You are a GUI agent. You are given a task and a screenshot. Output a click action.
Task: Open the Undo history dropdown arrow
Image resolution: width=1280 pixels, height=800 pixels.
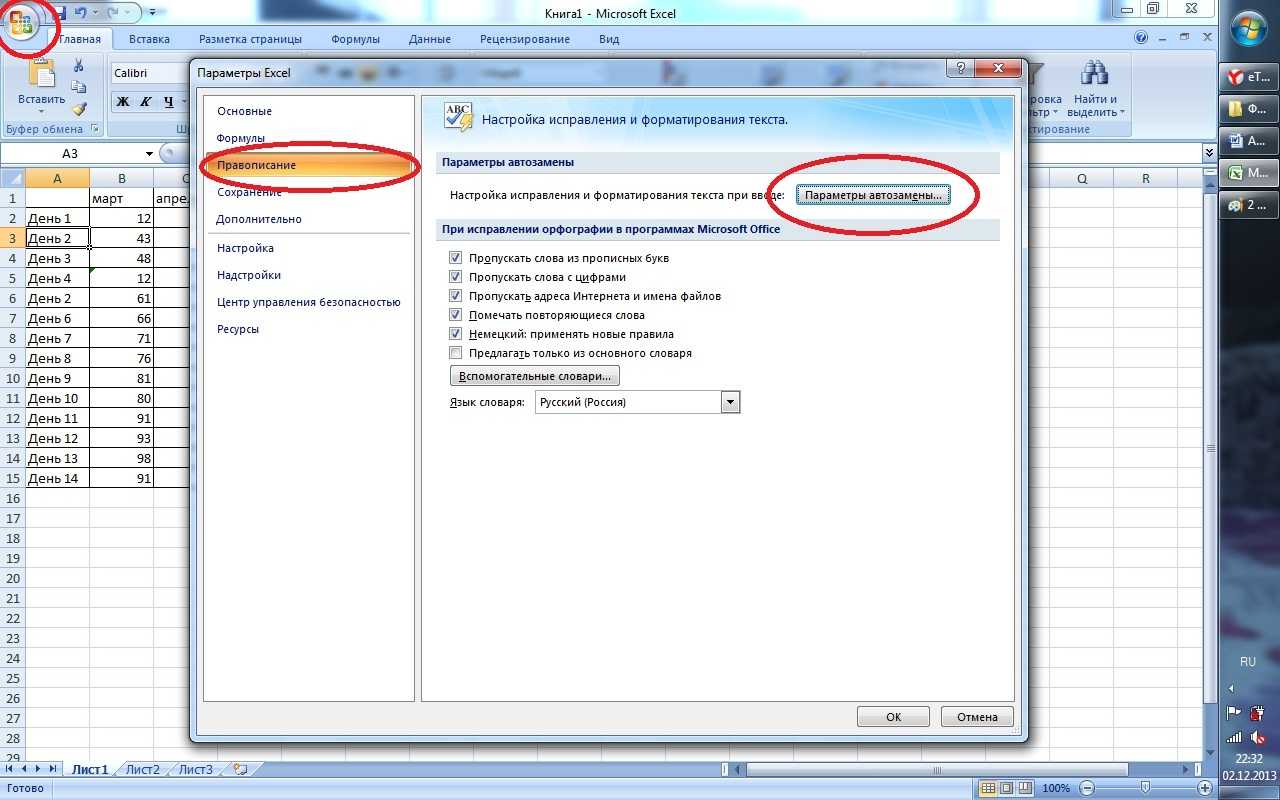[x=94, y=13]
